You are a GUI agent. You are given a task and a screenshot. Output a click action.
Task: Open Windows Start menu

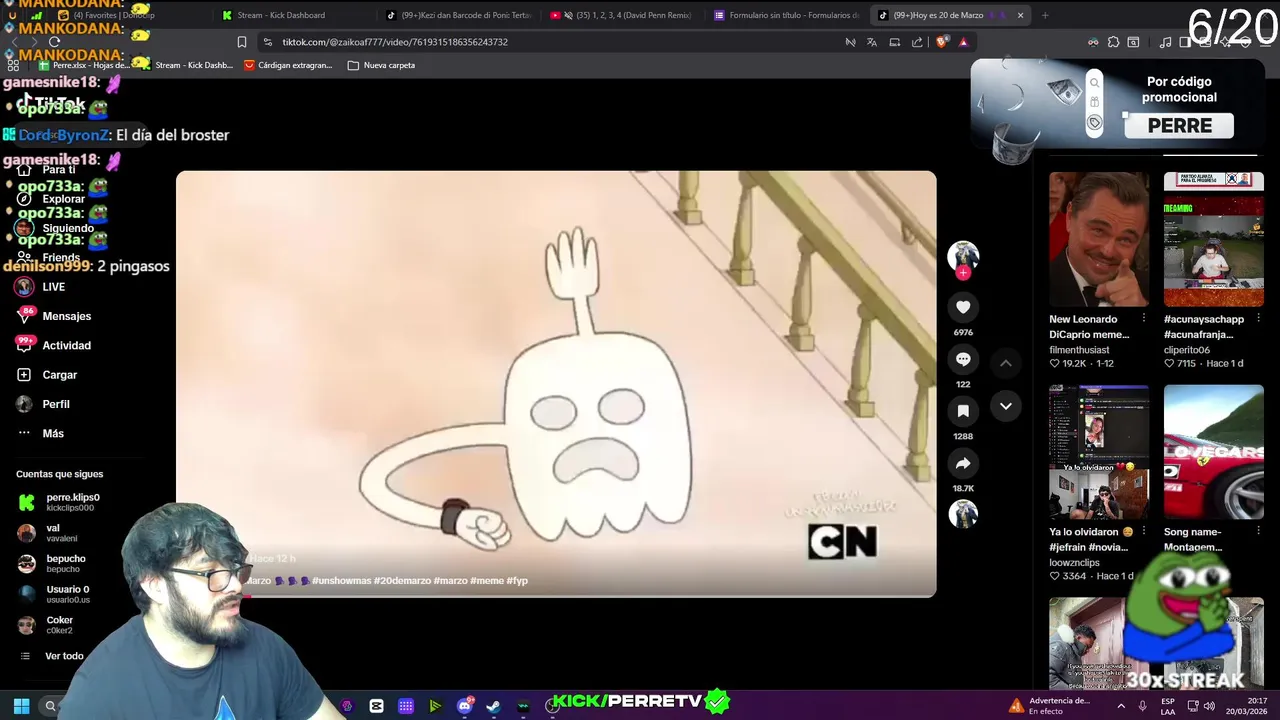(21, 706)
